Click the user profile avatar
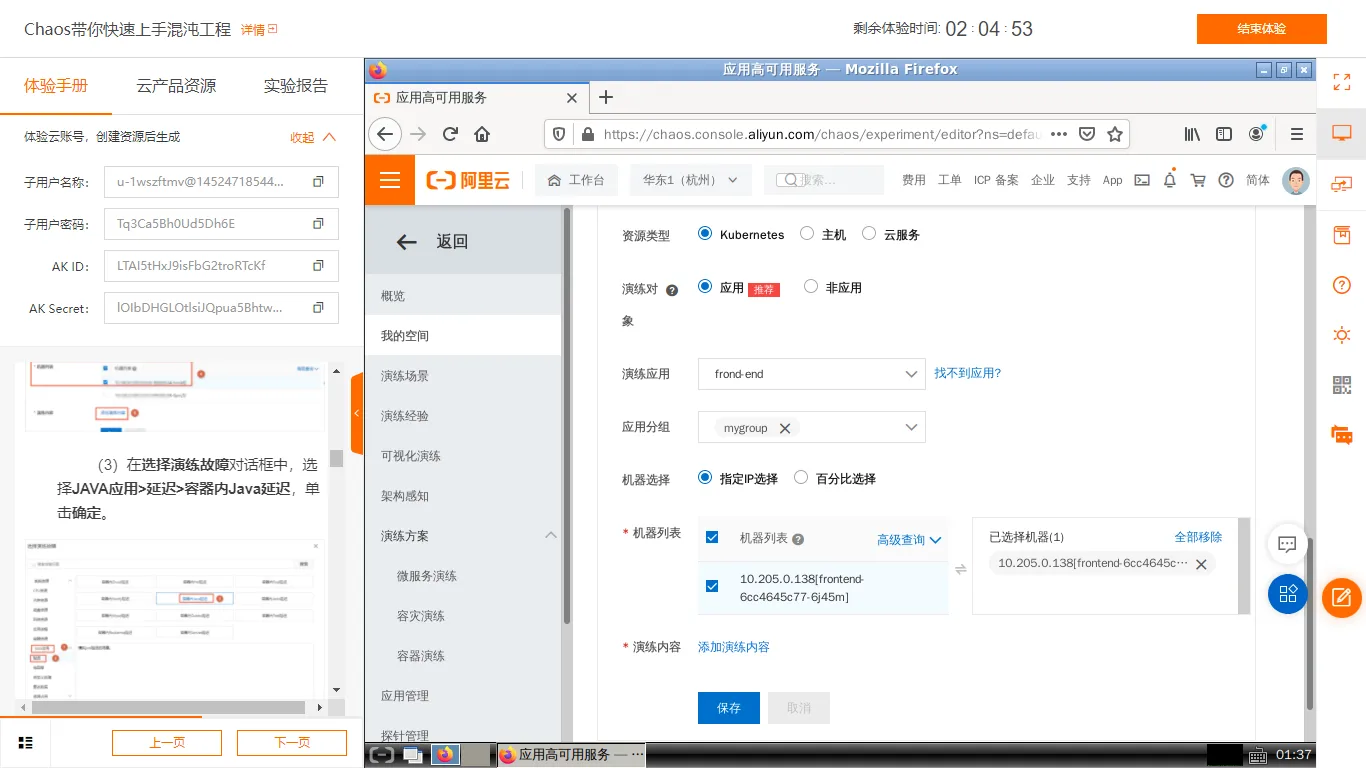1366x768 pixels. click(x=1296, y=180)
